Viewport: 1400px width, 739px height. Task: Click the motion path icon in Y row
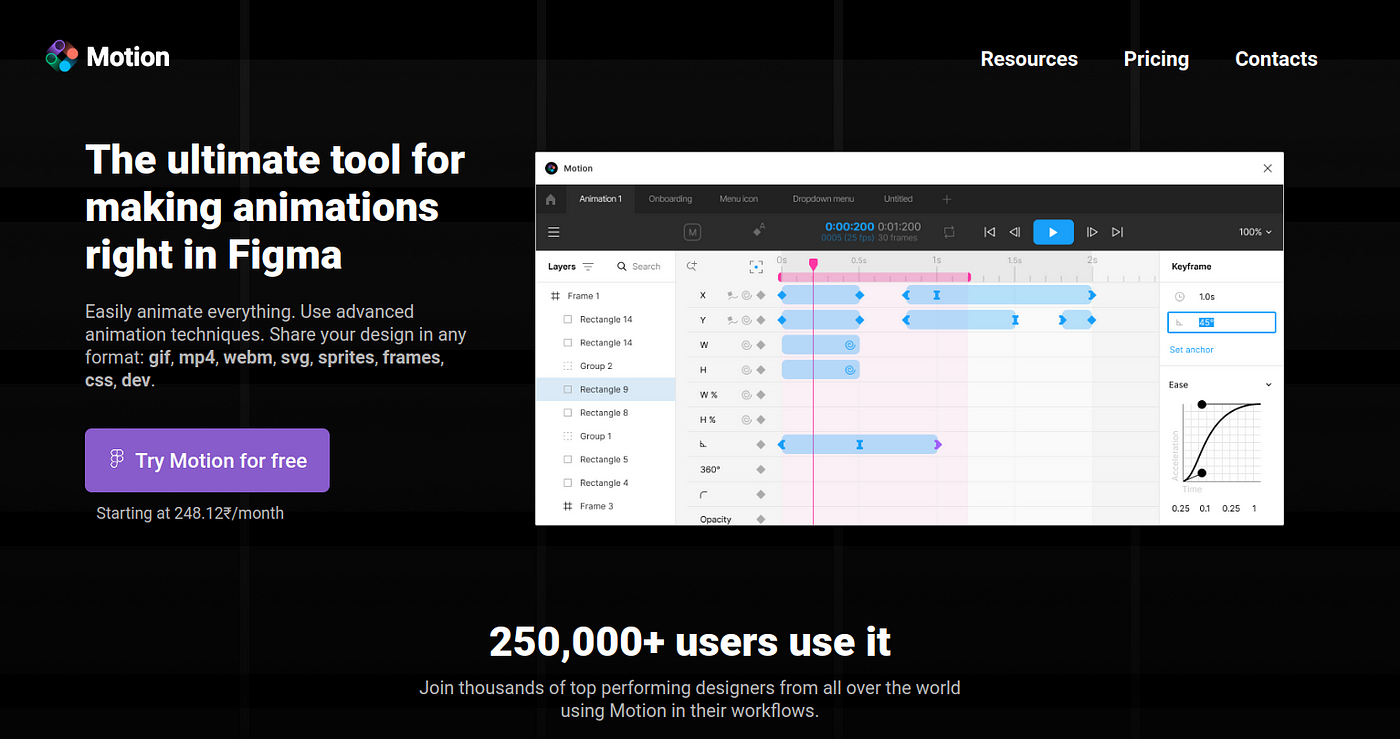(732, 320)
